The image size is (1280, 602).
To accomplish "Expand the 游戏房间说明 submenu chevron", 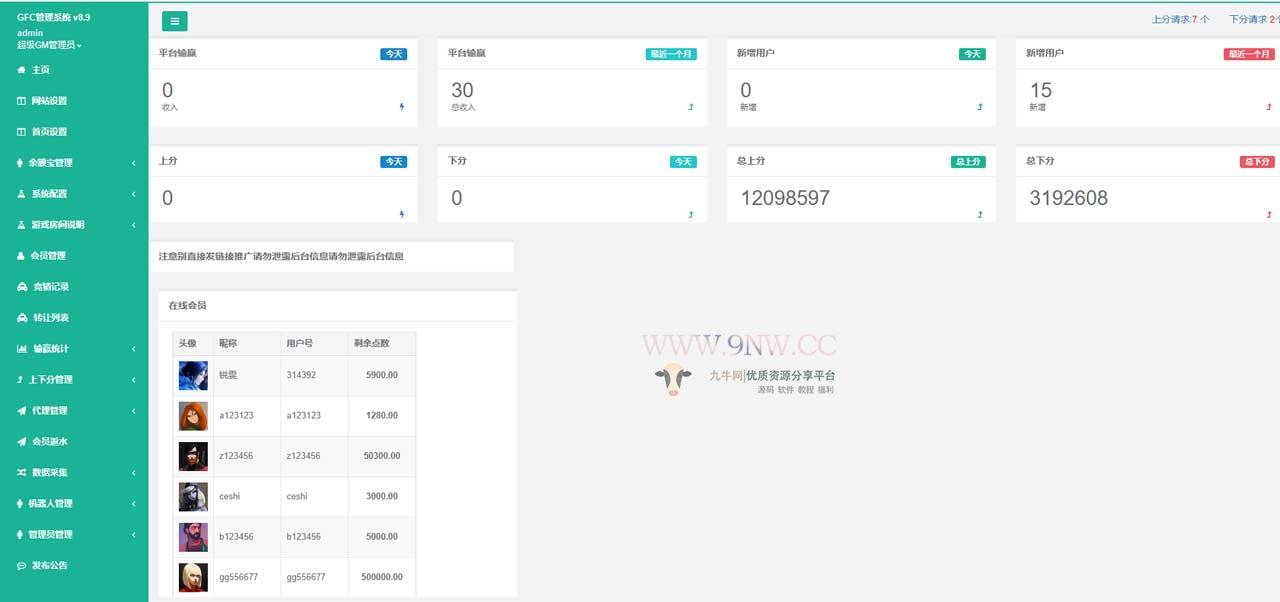I will [134, 225].
